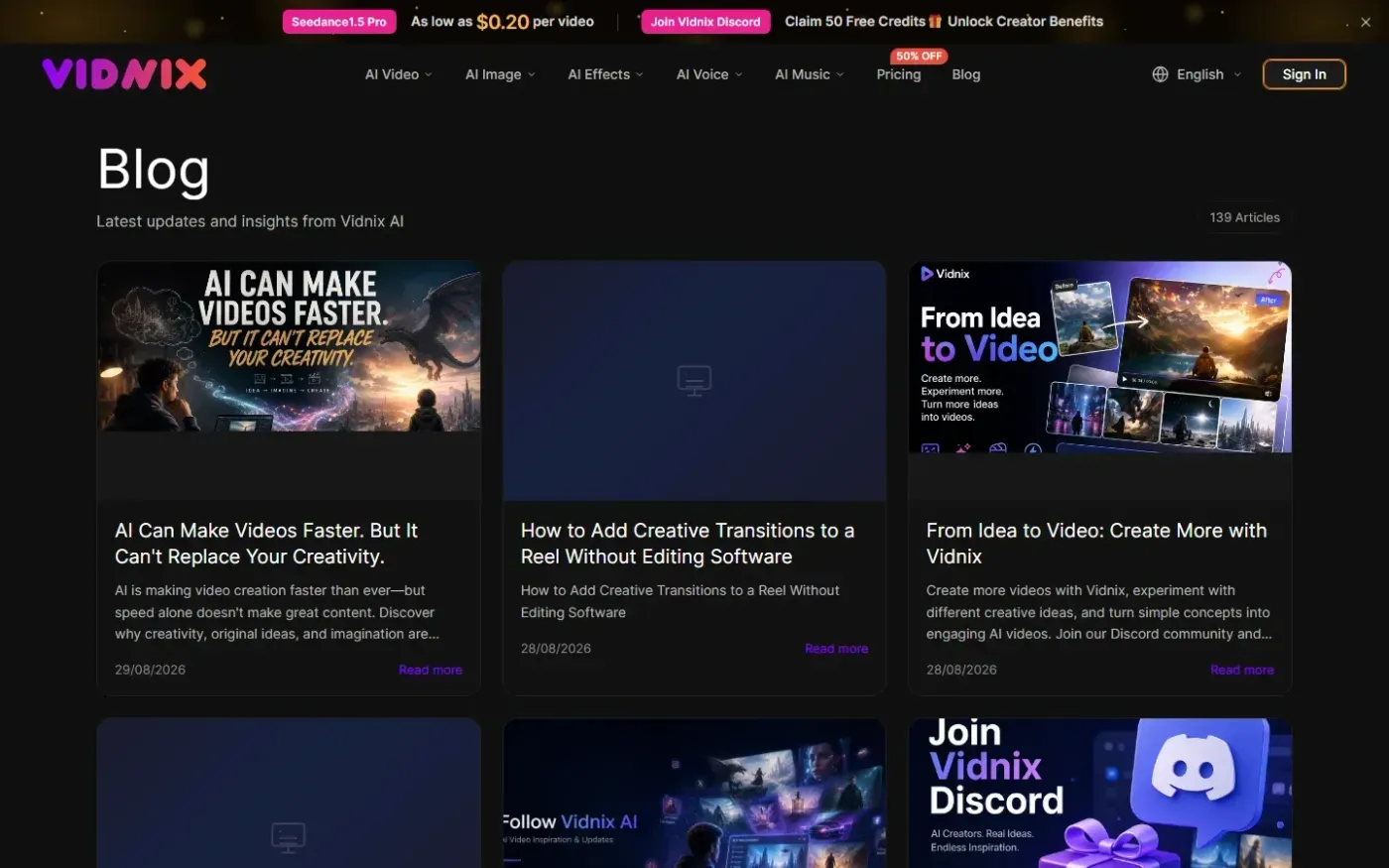Open the blank Creative Transitions article thumbnail

pos(694,381)
